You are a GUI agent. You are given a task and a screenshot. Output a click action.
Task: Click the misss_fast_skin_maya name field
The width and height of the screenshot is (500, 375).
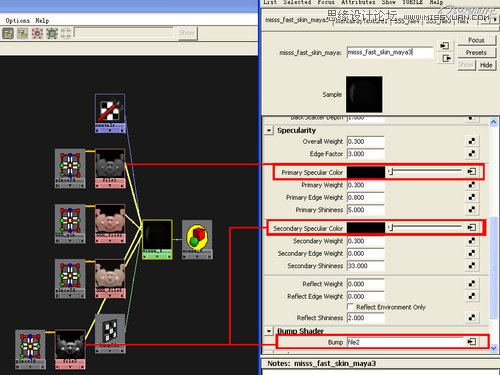click(x=390, y=52)
